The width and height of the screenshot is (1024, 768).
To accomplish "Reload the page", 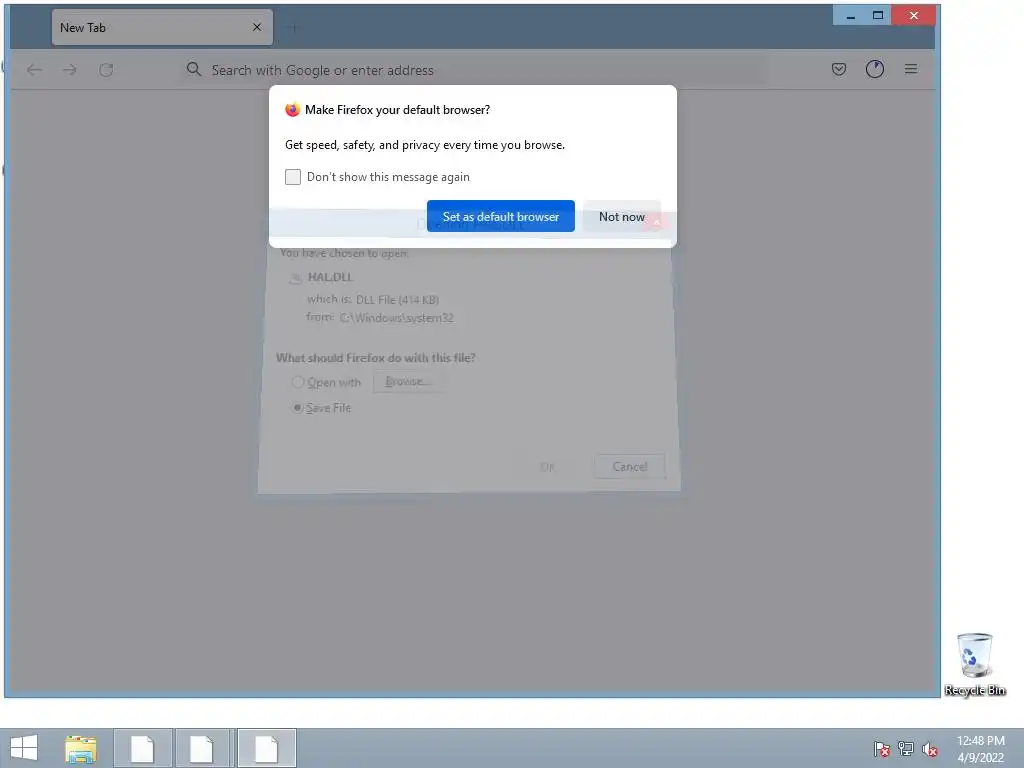I will 106,70.
